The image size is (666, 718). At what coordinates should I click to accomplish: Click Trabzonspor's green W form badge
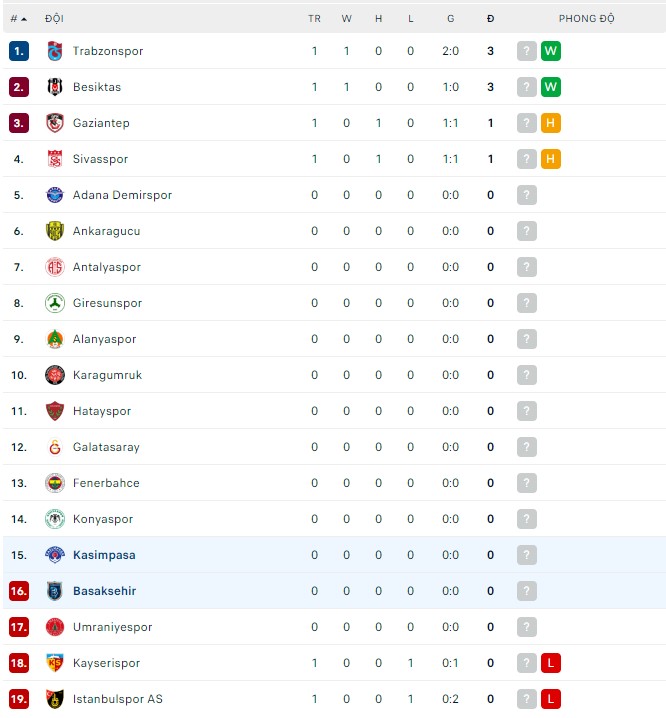[550, 51]
